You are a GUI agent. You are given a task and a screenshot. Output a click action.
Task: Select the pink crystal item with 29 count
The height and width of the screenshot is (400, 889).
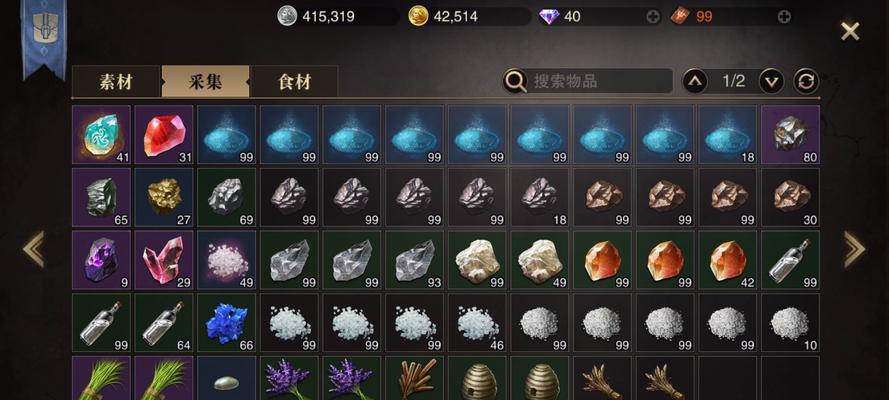[x=164, y=259]
